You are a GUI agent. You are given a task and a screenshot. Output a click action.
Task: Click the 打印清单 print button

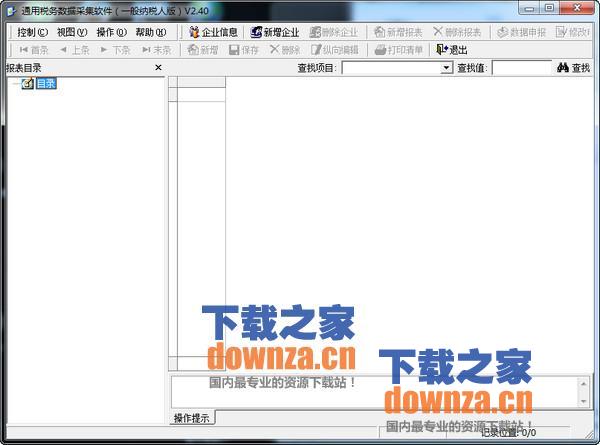click(x=399, y=50)
